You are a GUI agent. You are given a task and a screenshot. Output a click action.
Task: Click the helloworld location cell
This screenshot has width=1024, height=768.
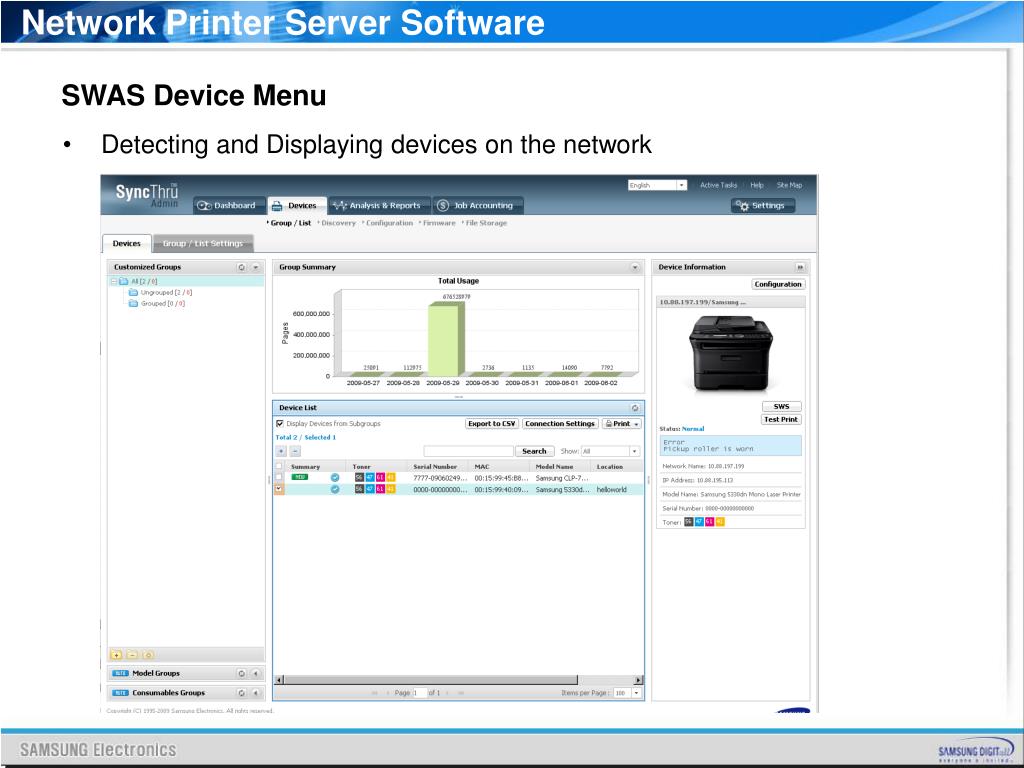[x=612, y=489]
